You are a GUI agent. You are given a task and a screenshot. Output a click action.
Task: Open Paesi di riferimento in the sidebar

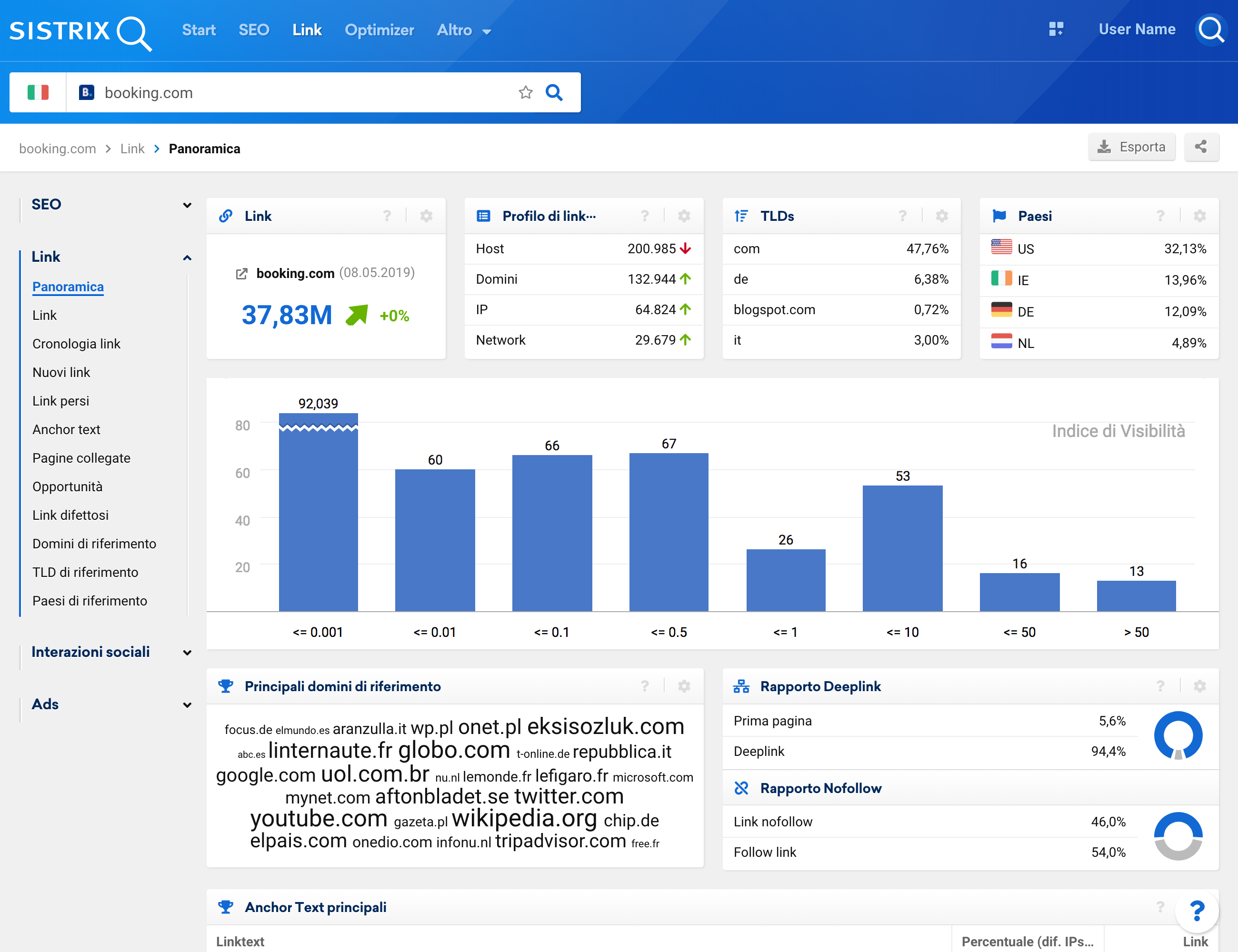coord(90,601)
